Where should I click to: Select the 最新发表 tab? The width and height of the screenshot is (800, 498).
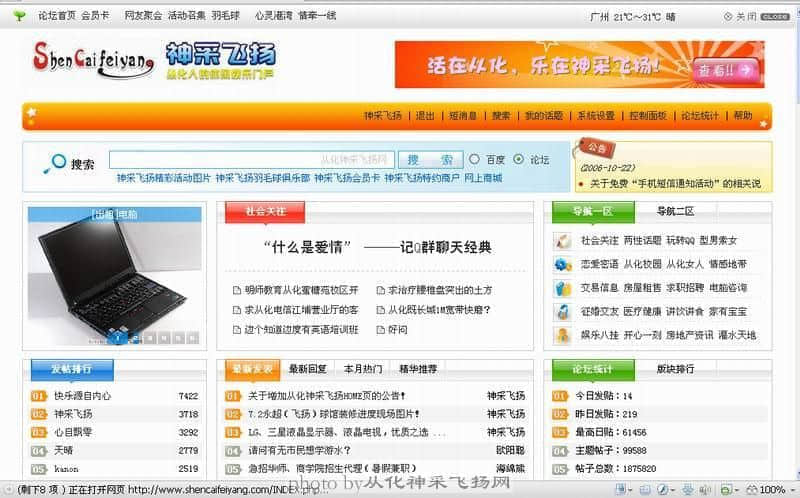point(253,369)
